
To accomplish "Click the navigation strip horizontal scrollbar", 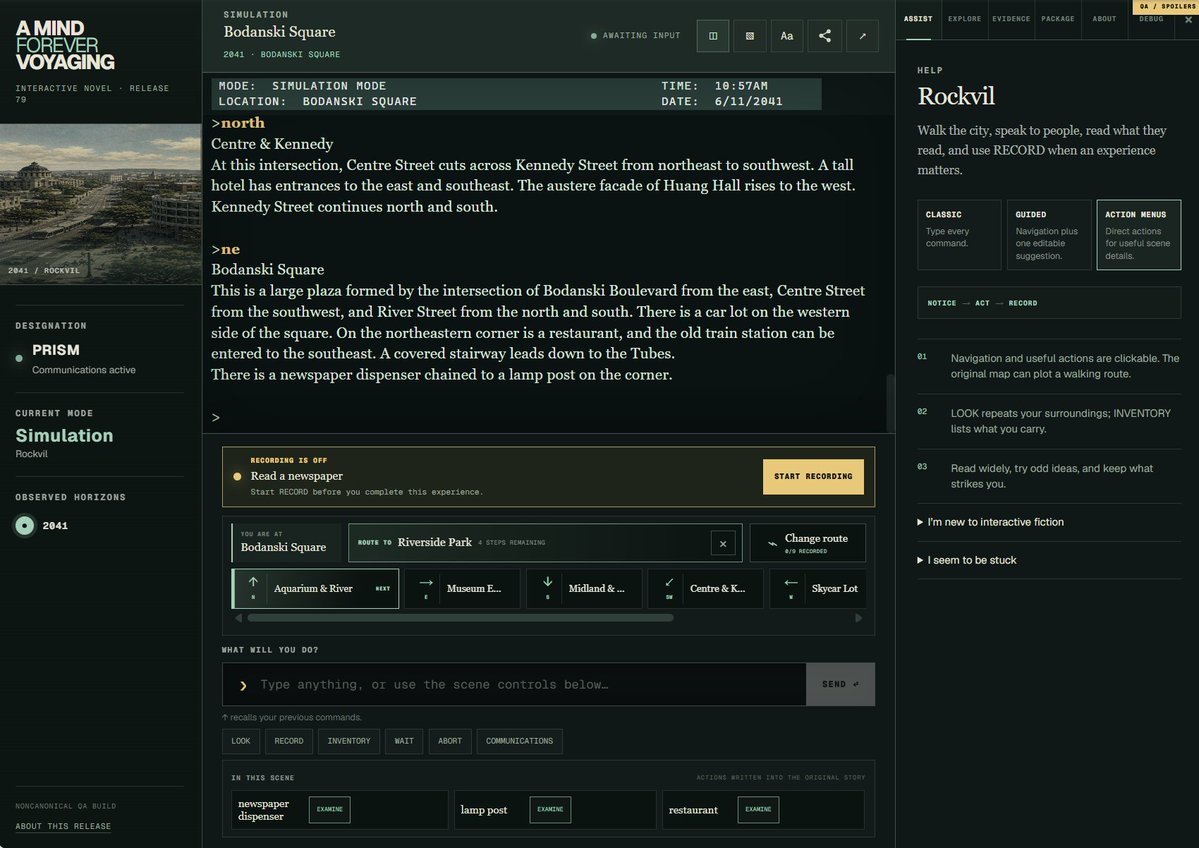I will (x=460, y=618).
